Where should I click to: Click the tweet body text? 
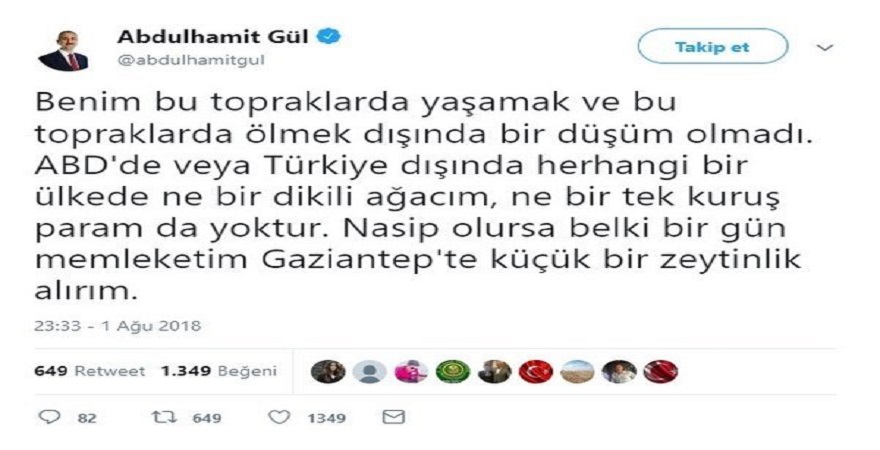click(423, 198)
